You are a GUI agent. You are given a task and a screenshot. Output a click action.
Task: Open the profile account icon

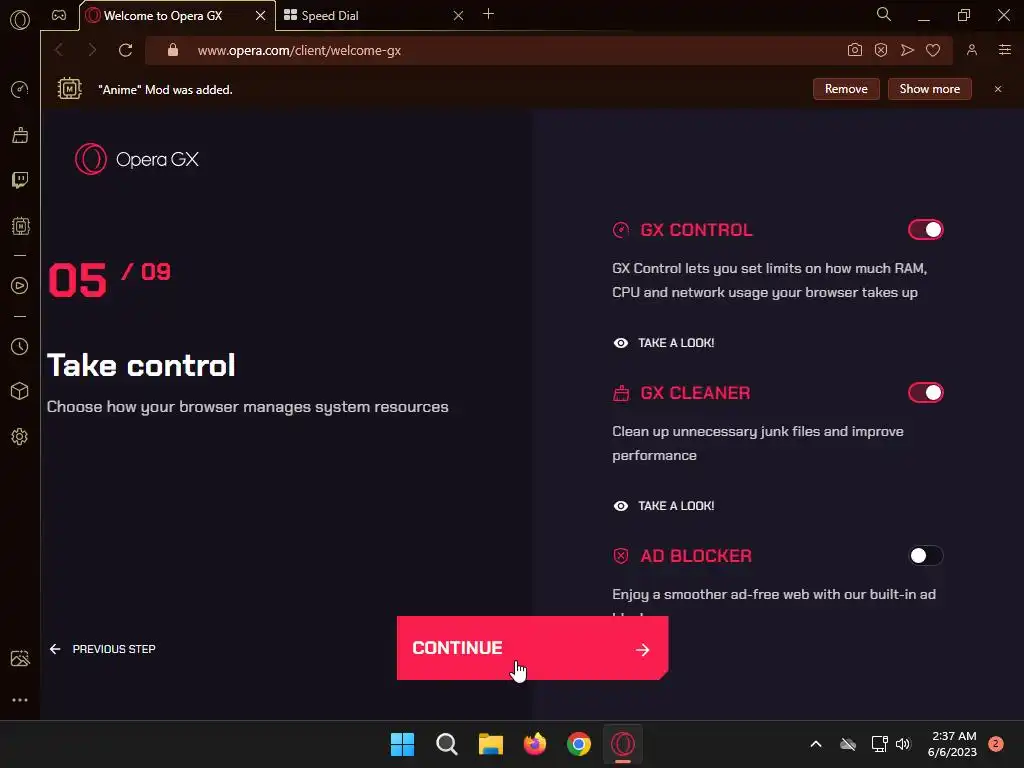[x=972, y=50]
